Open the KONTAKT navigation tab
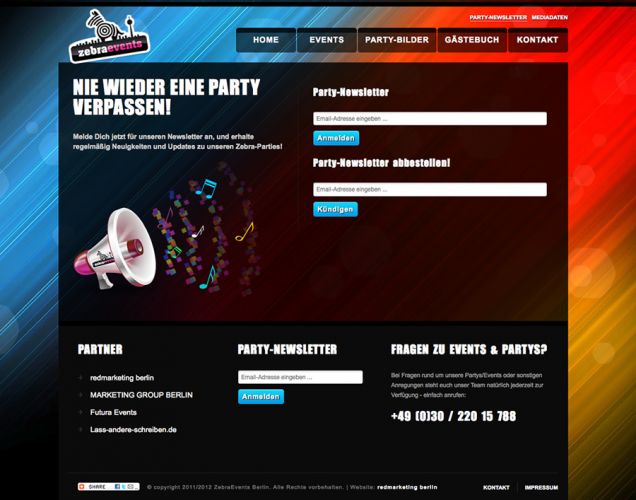 (x=537, y=40)
